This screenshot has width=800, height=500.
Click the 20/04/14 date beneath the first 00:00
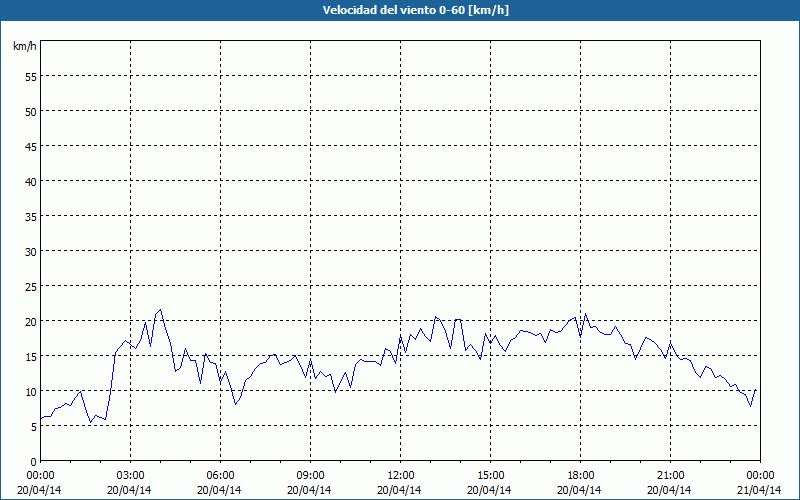pos(39,490)
